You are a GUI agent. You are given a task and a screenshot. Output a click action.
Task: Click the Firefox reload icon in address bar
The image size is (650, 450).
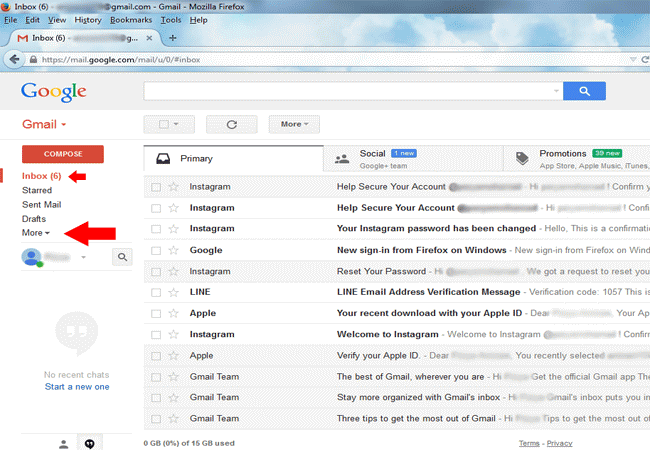click(x=645, y=60)
